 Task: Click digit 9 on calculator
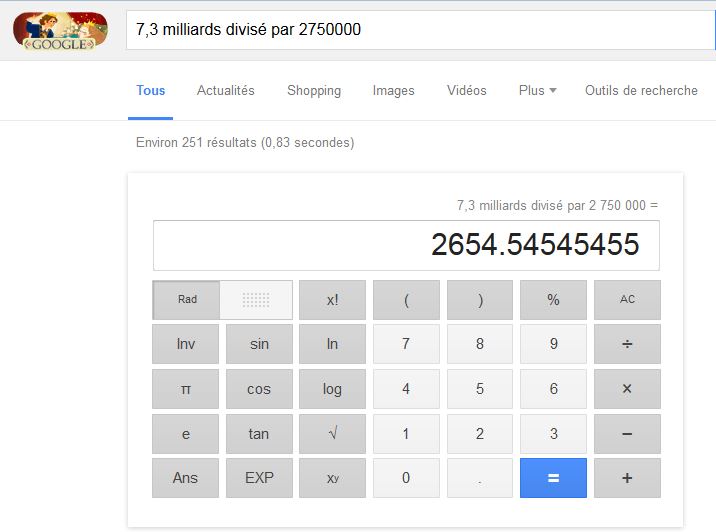(x=553, y=344)
